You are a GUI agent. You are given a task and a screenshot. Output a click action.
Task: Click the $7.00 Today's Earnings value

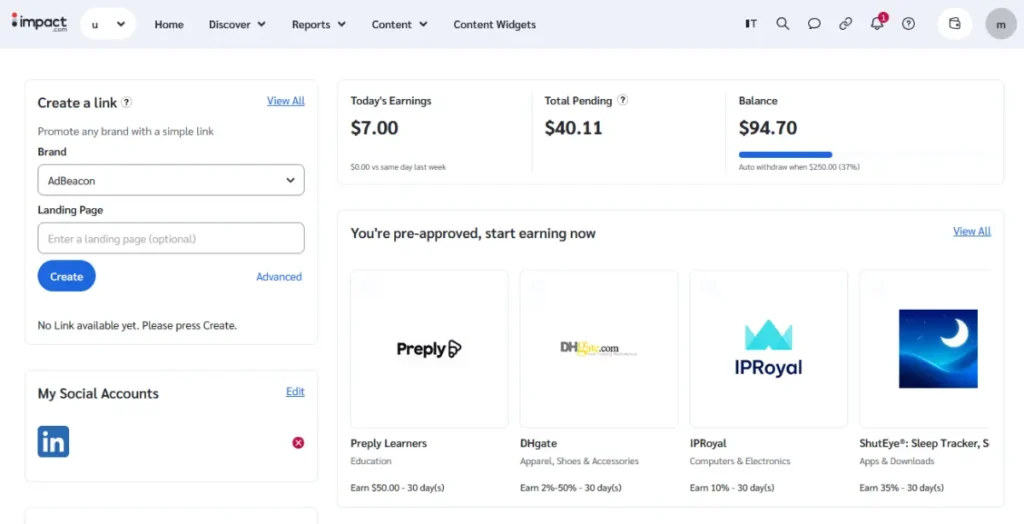pyautogui.click(x=374, y=127)
